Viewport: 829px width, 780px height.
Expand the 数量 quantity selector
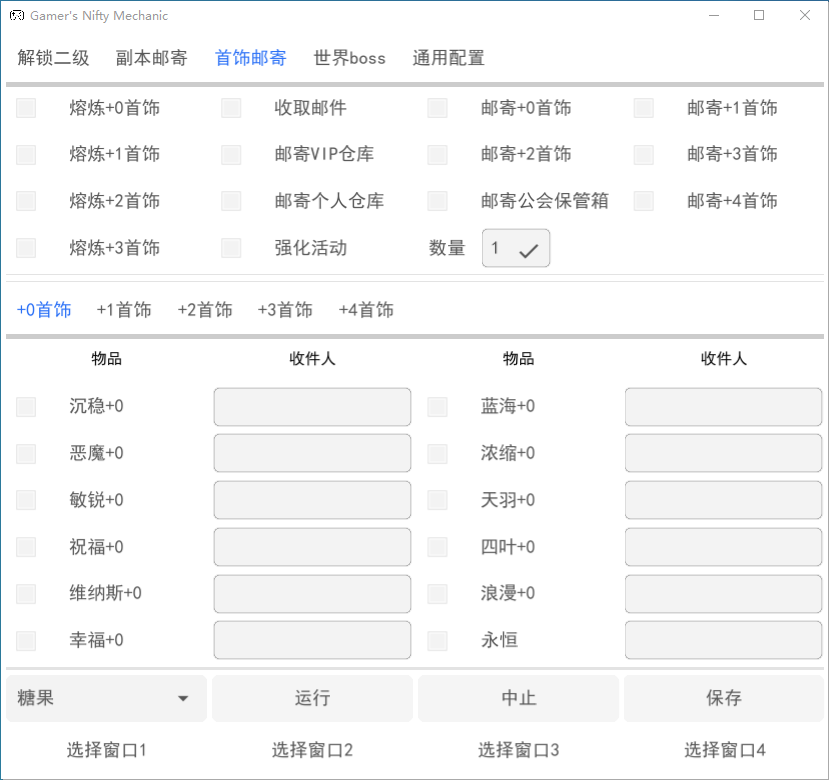tap(515, 248)
